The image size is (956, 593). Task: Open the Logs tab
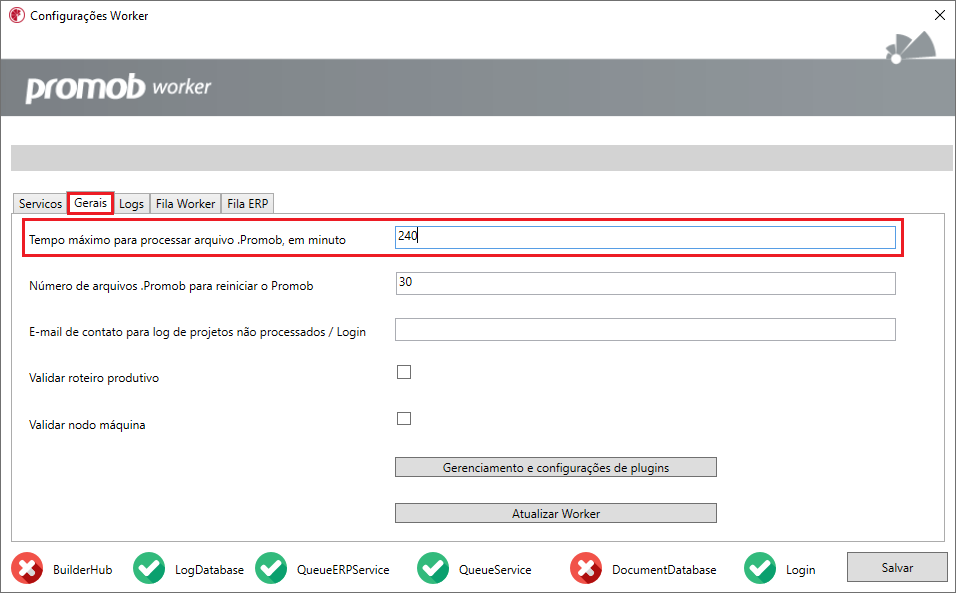(131, 204)
